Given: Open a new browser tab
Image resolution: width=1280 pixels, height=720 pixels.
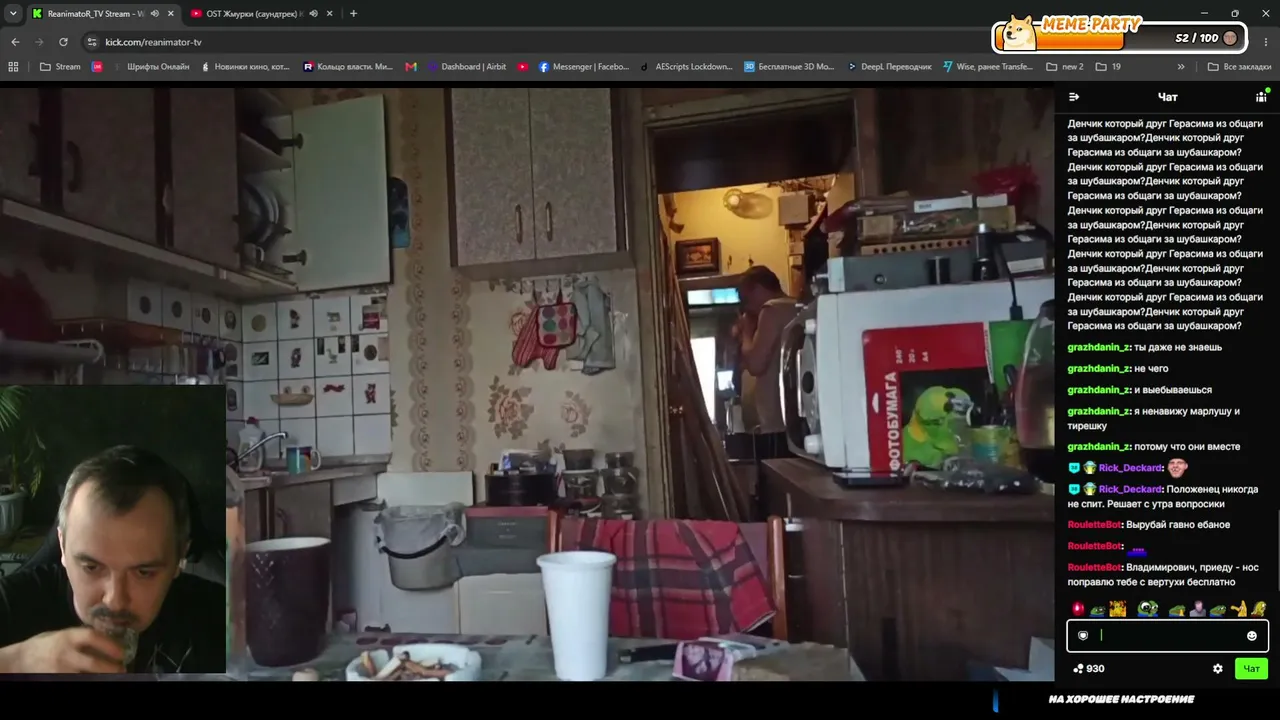Looking at the screenshot, I should (x=353, y=14).
